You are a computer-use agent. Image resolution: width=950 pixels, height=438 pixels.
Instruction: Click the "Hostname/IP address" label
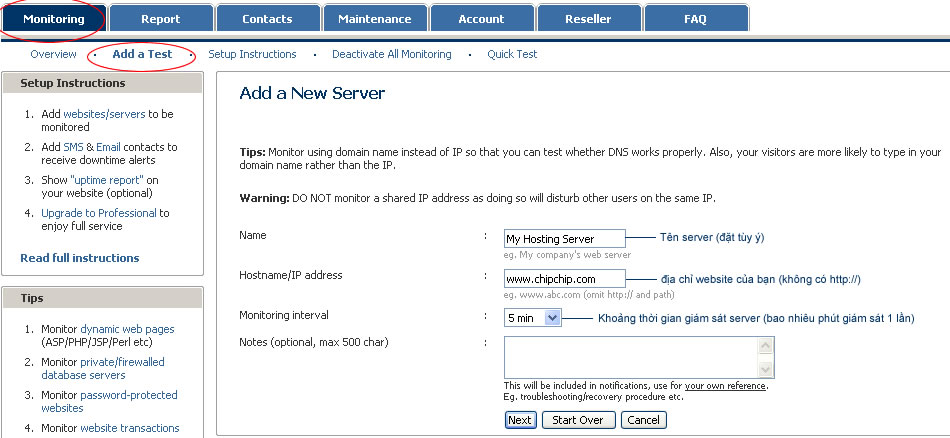291,275
